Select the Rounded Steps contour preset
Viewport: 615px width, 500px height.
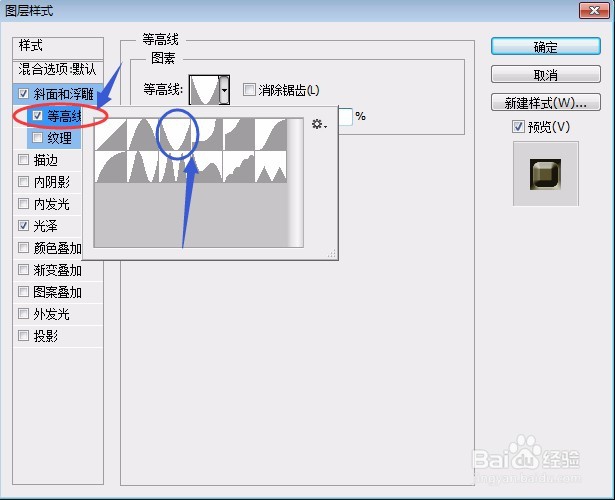(x=239, y=167)
